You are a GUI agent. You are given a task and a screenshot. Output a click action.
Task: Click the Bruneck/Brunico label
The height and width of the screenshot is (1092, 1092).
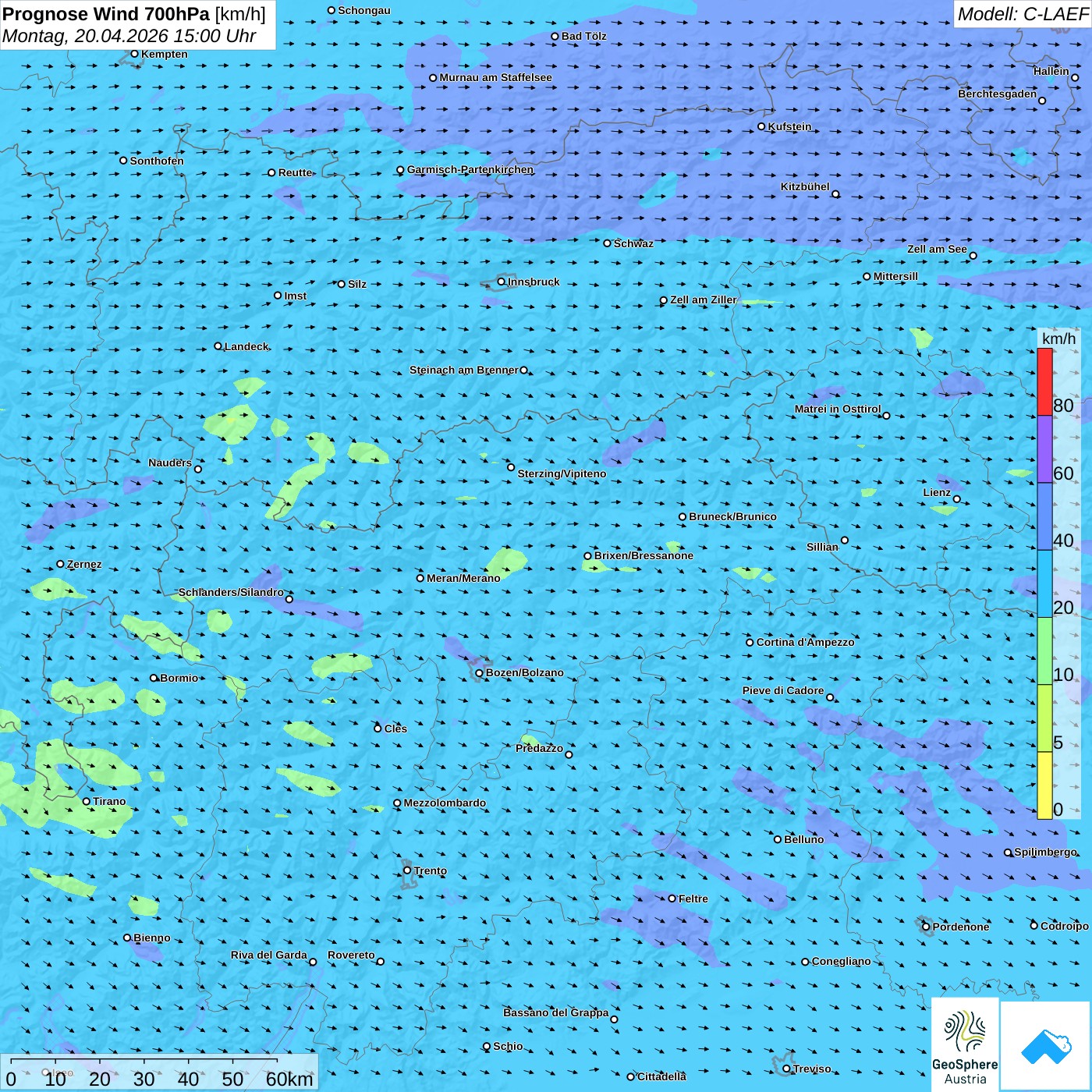point(732,516)
